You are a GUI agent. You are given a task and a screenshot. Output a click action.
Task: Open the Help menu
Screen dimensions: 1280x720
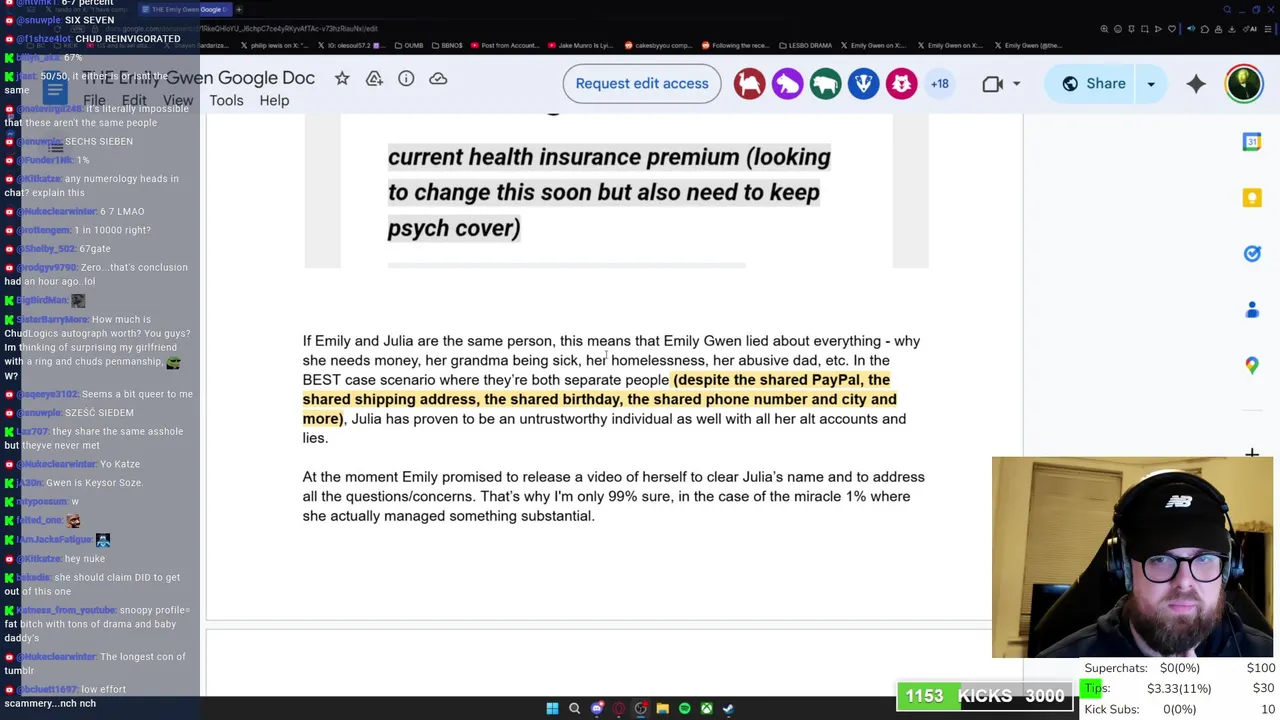tap(274, 100)
